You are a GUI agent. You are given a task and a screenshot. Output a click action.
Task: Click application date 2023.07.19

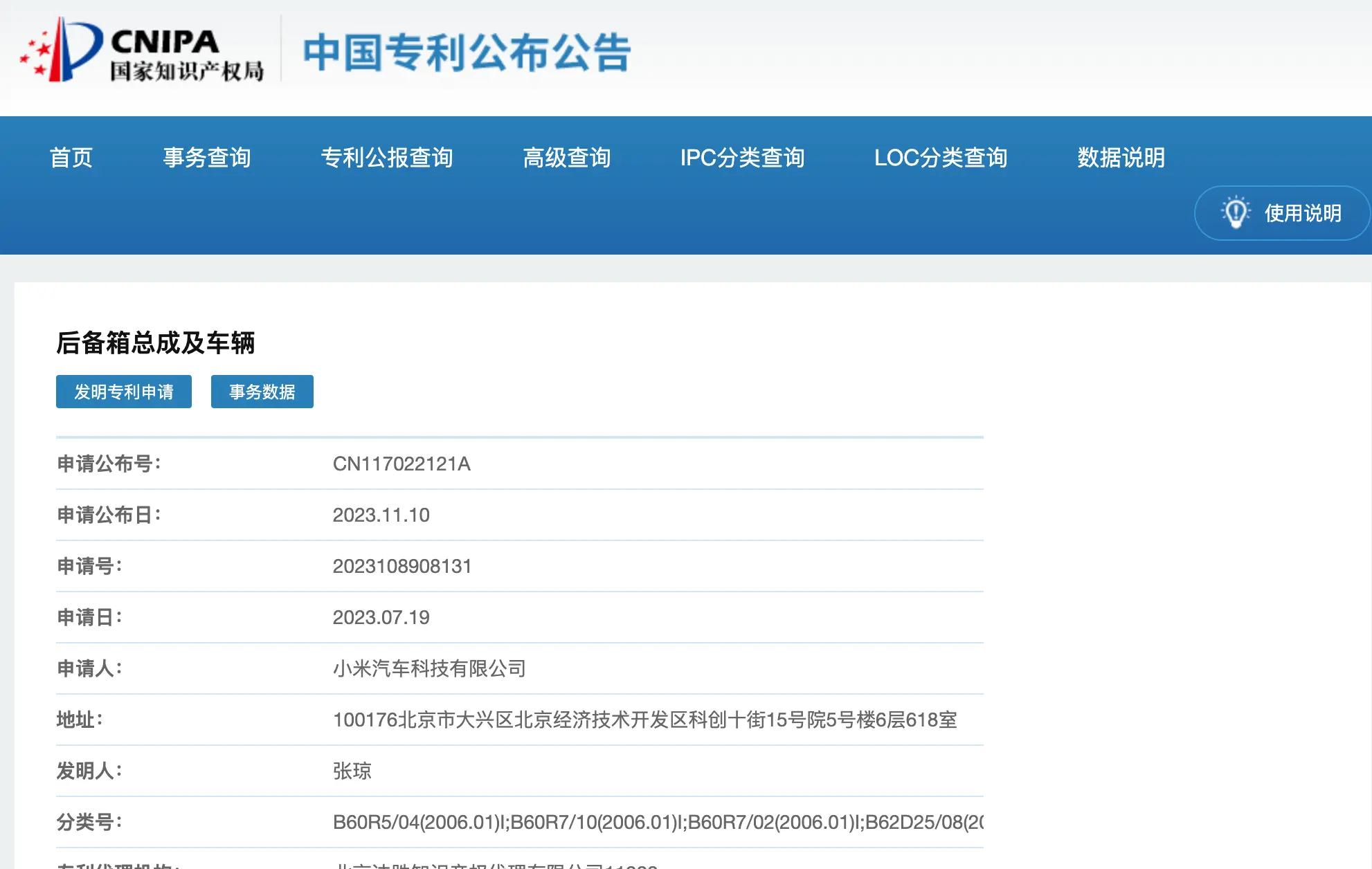tap(381, 617)
